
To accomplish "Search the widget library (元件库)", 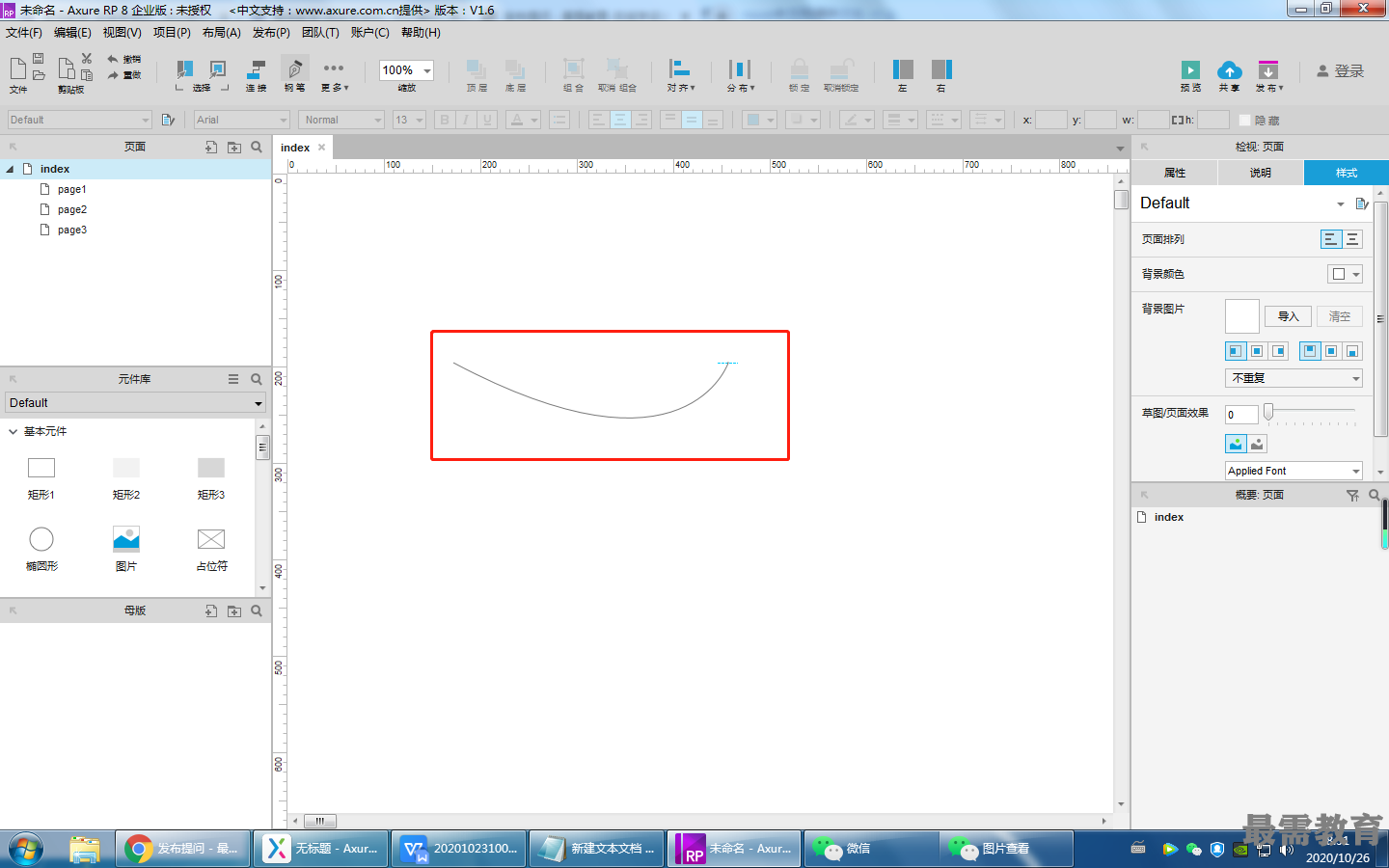I will [x=257, y=379].
